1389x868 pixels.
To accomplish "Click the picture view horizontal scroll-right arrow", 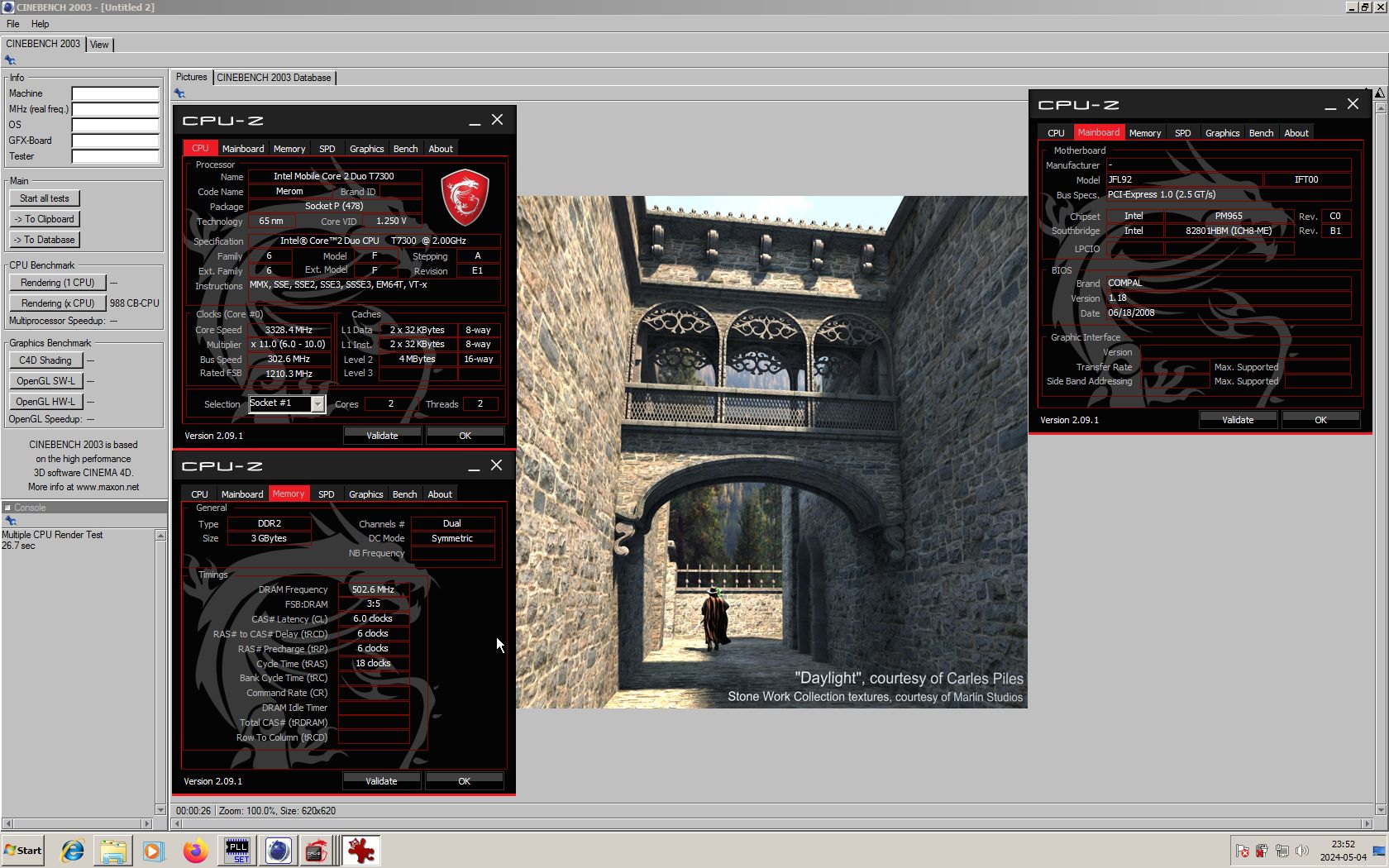I will 1366,823.
